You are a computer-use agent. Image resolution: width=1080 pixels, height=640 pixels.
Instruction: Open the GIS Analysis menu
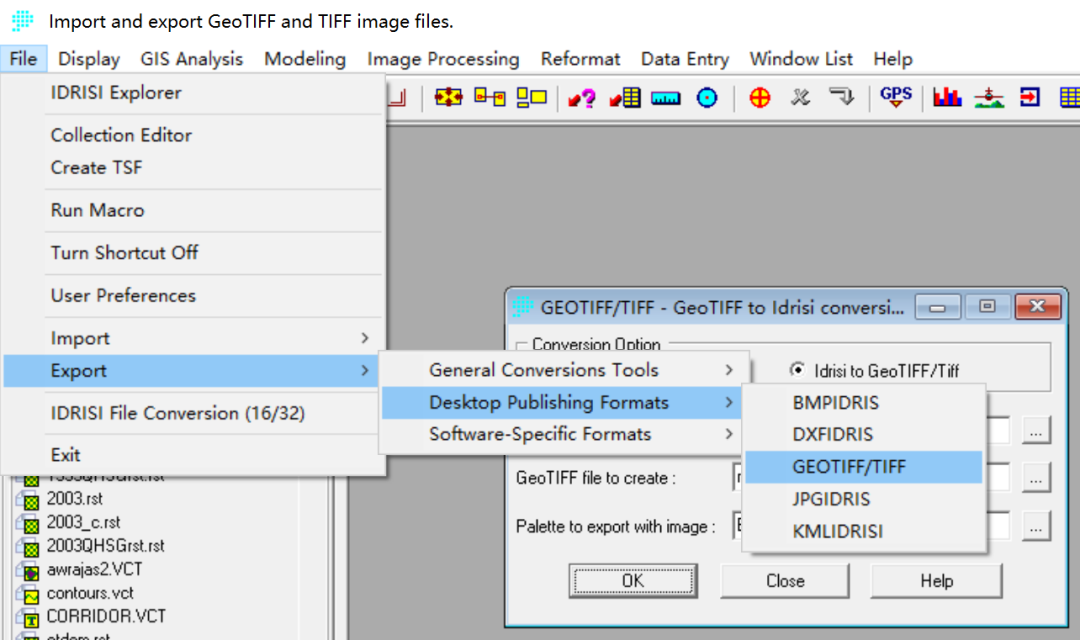191,59
